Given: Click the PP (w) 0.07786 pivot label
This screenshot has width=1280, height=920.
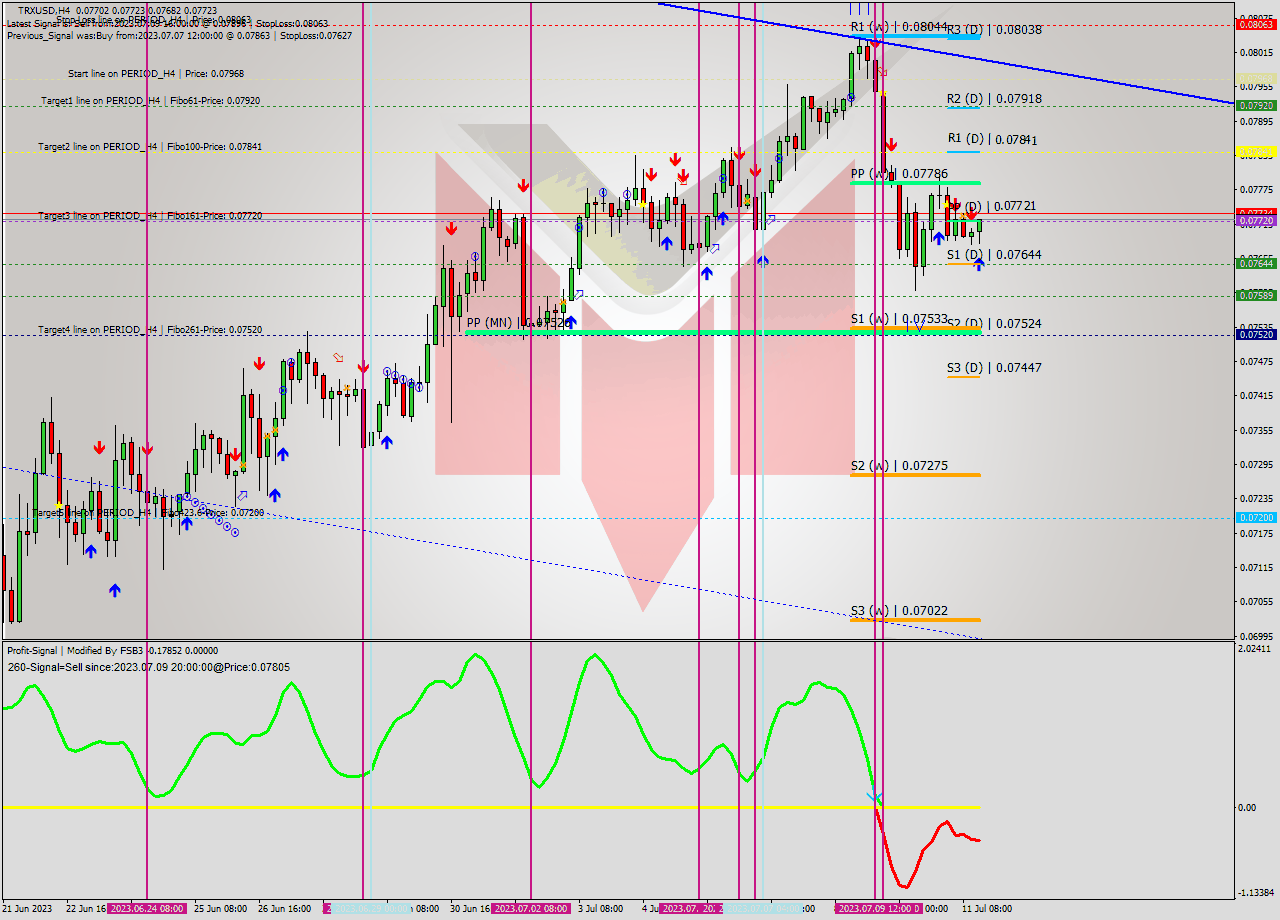Looking at the screenshot, I should (899, 174).
